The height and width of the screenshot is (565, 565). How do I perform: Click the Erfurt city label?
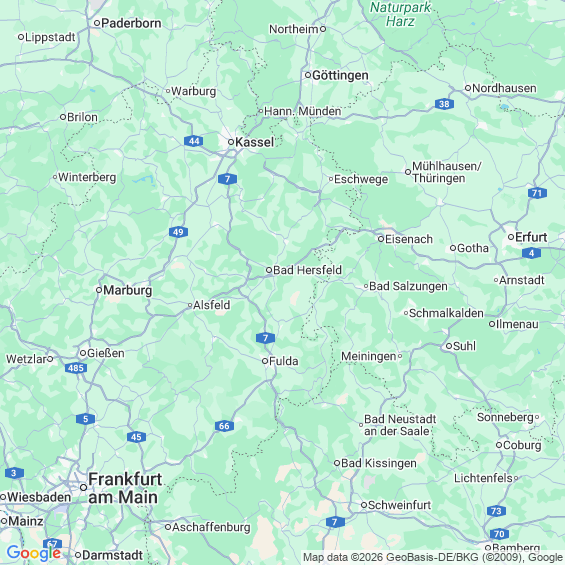click(x=531, y=237)
